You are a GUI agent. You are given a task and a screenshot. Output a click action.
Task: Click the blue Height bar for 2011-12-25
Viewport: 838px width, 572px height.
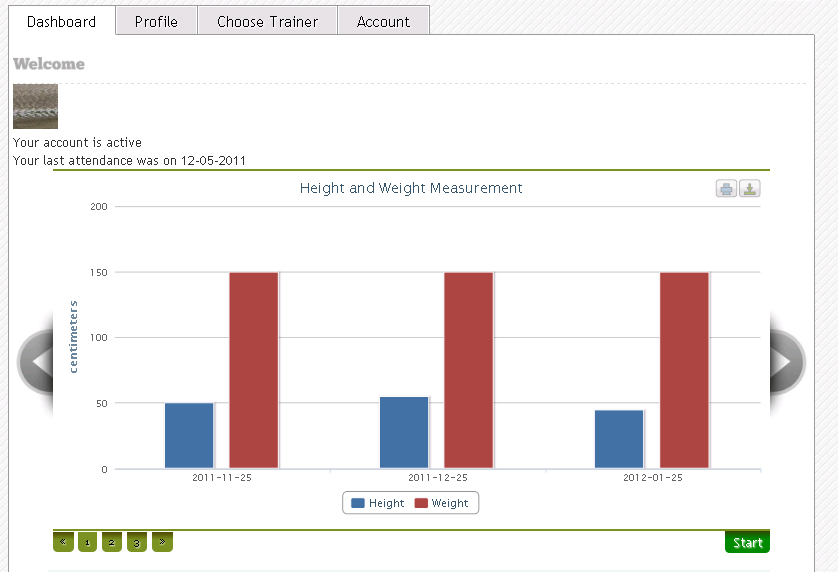[404, 432]
